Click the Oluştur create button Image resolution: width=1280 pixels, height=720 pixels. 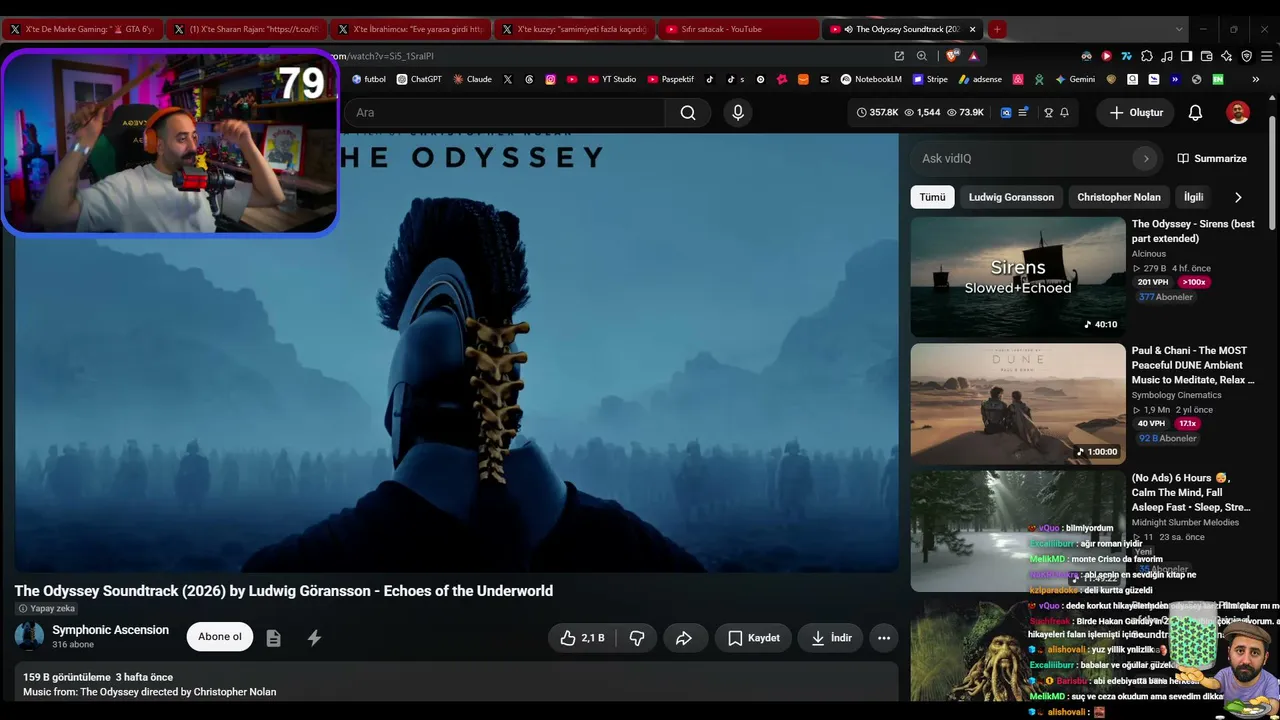[x=1136, y=113]
